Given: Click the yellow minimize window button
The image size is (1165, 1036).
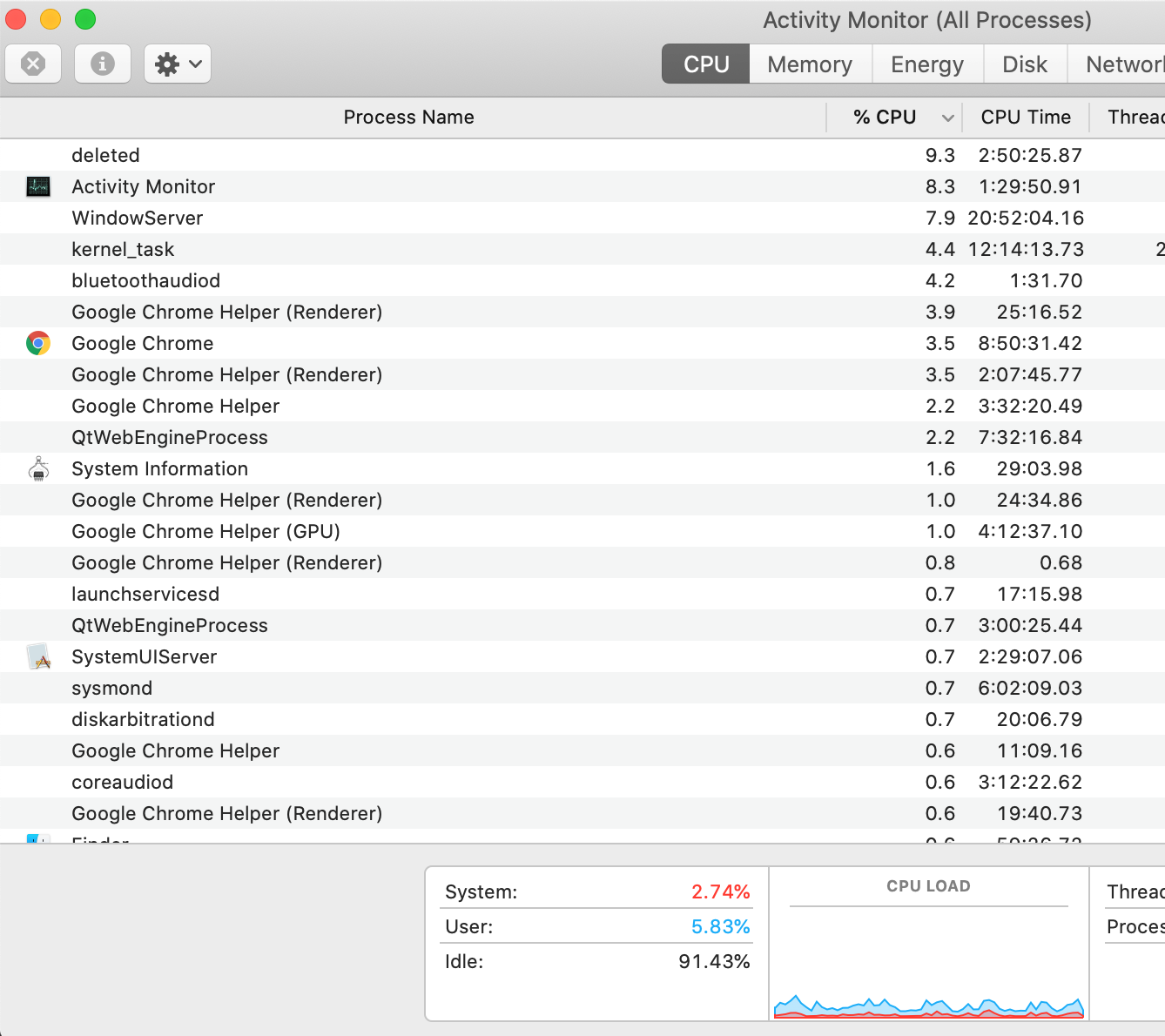Looking at the screenshot, I should pos(51,19).
